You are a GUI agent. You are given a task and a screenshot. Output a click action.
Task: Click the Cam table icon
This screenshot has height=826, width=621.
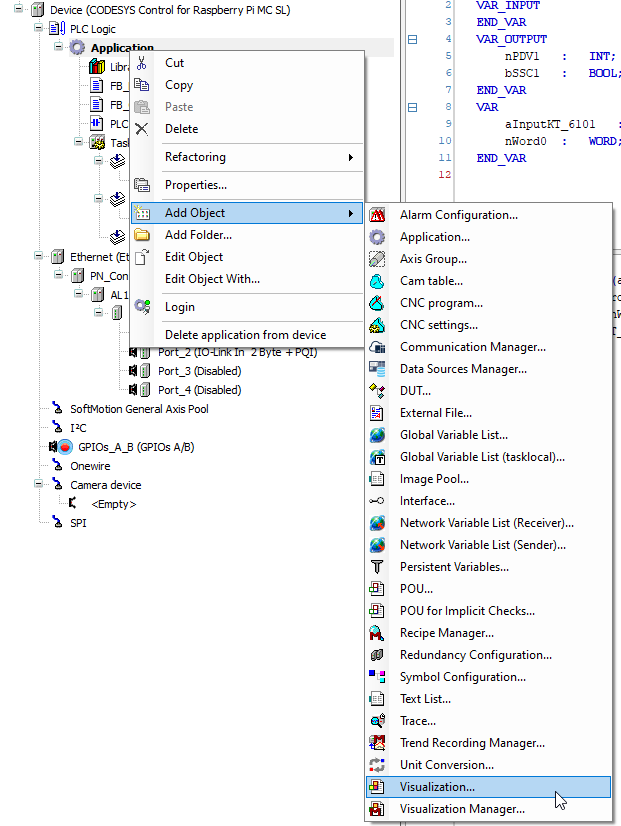377,281
